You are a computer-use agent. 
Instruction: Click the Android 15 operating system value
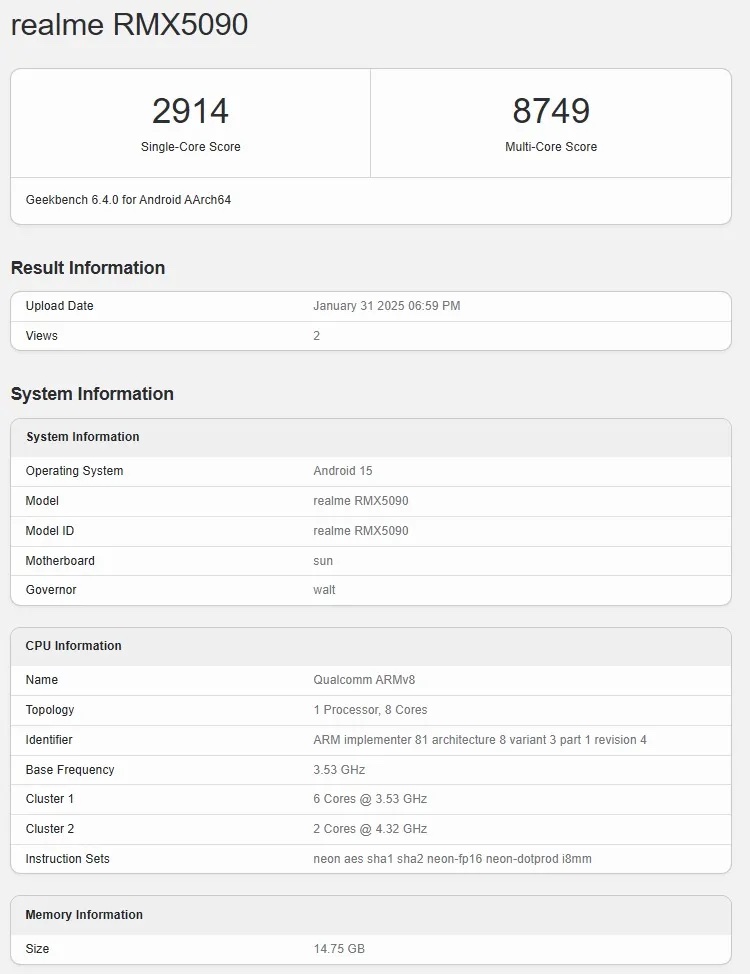pos(342,471)
